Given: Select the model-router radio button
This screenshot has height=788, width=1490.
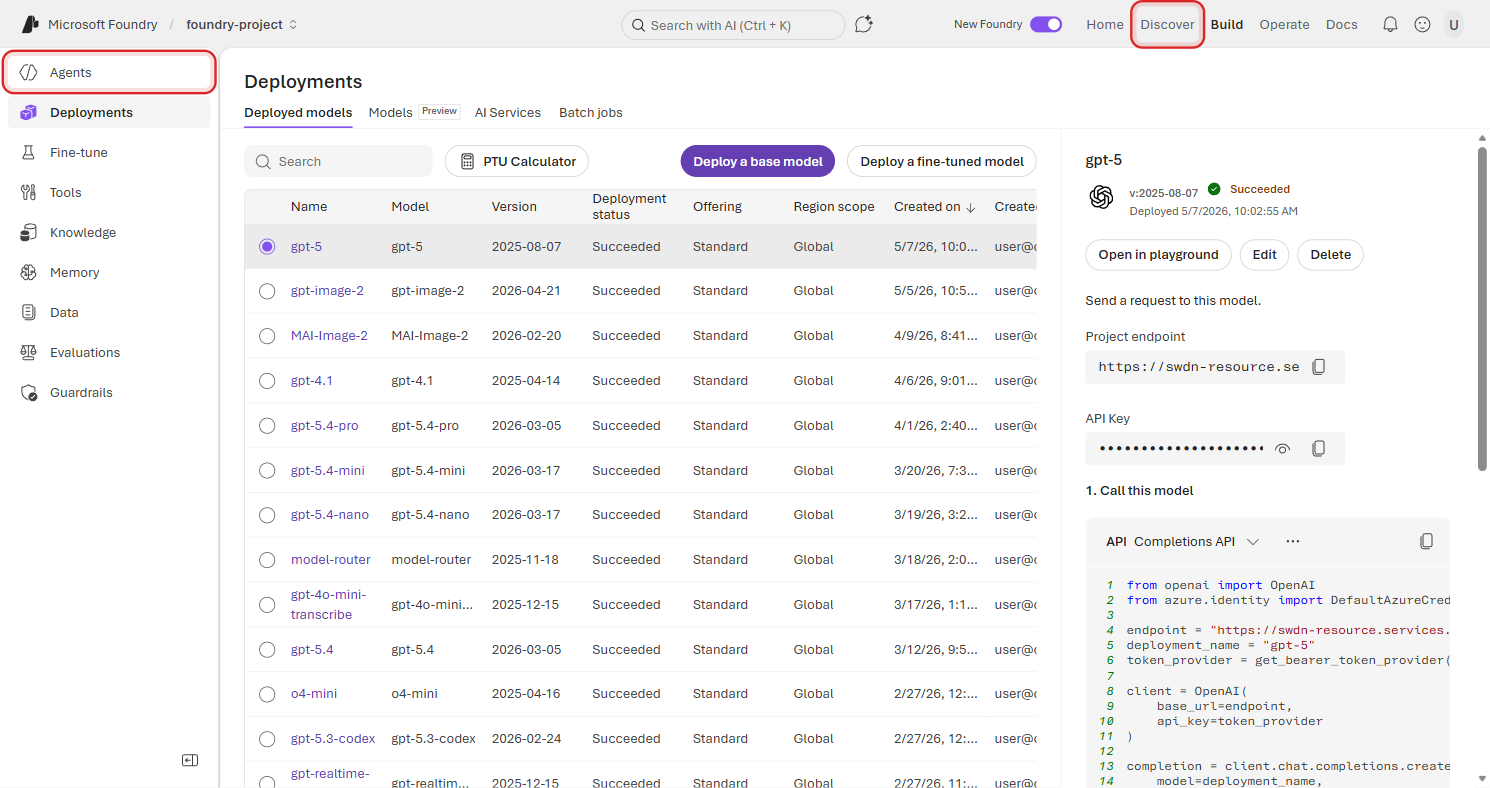Looking at the screenshot, I should 267,560.
